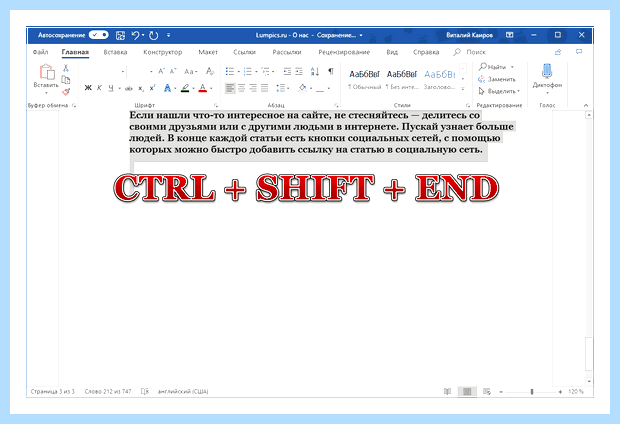Open font color dropdown arrow
The height and width of the screenshot is (424, 620).
tap(211, 88)
